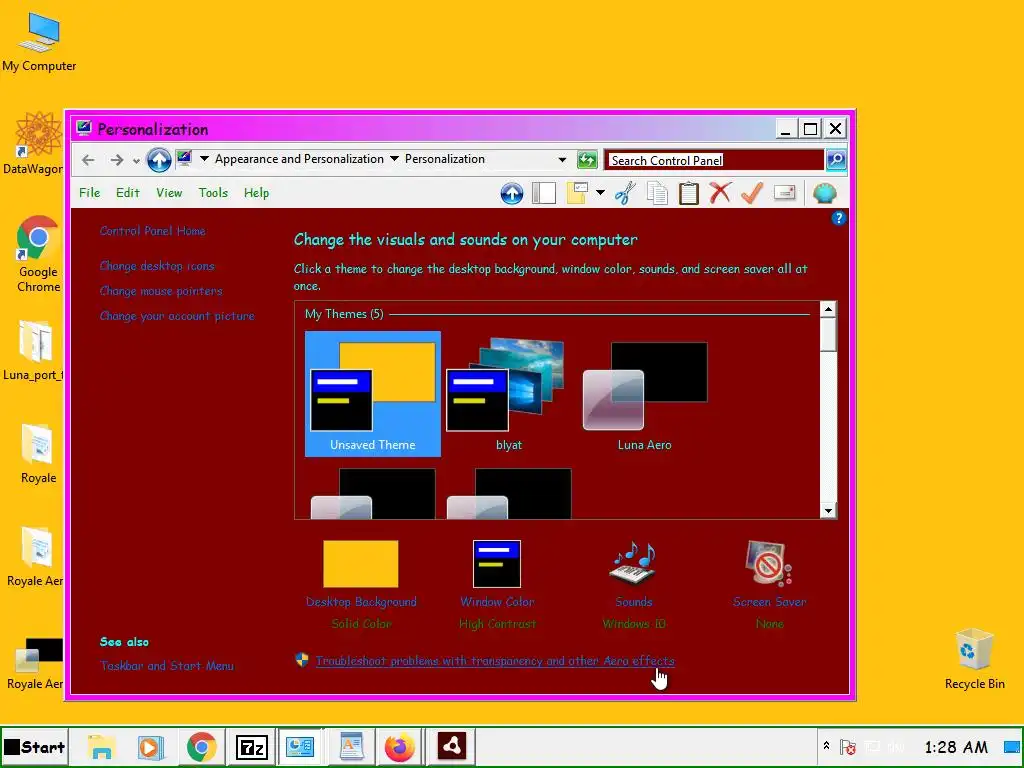Open File Explorer from the taskbar
1024x768 pixels.
tap(101, 747)
